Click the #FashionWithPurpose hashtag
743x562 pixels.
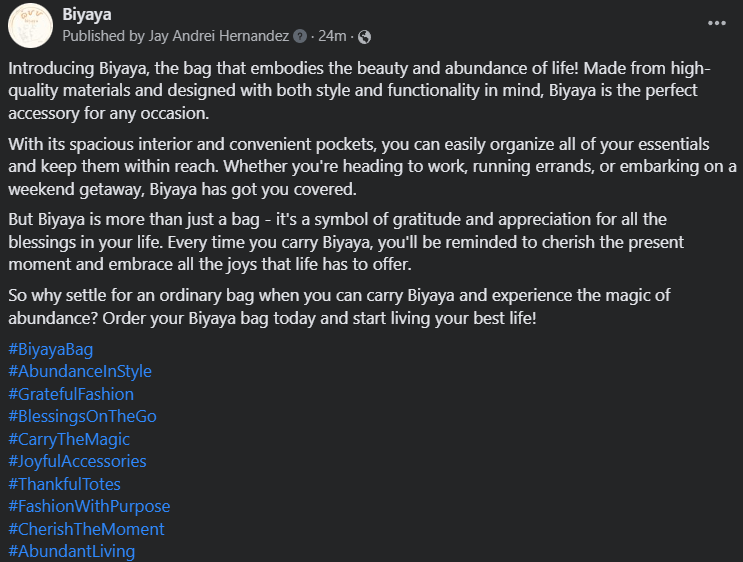[89, 506]
